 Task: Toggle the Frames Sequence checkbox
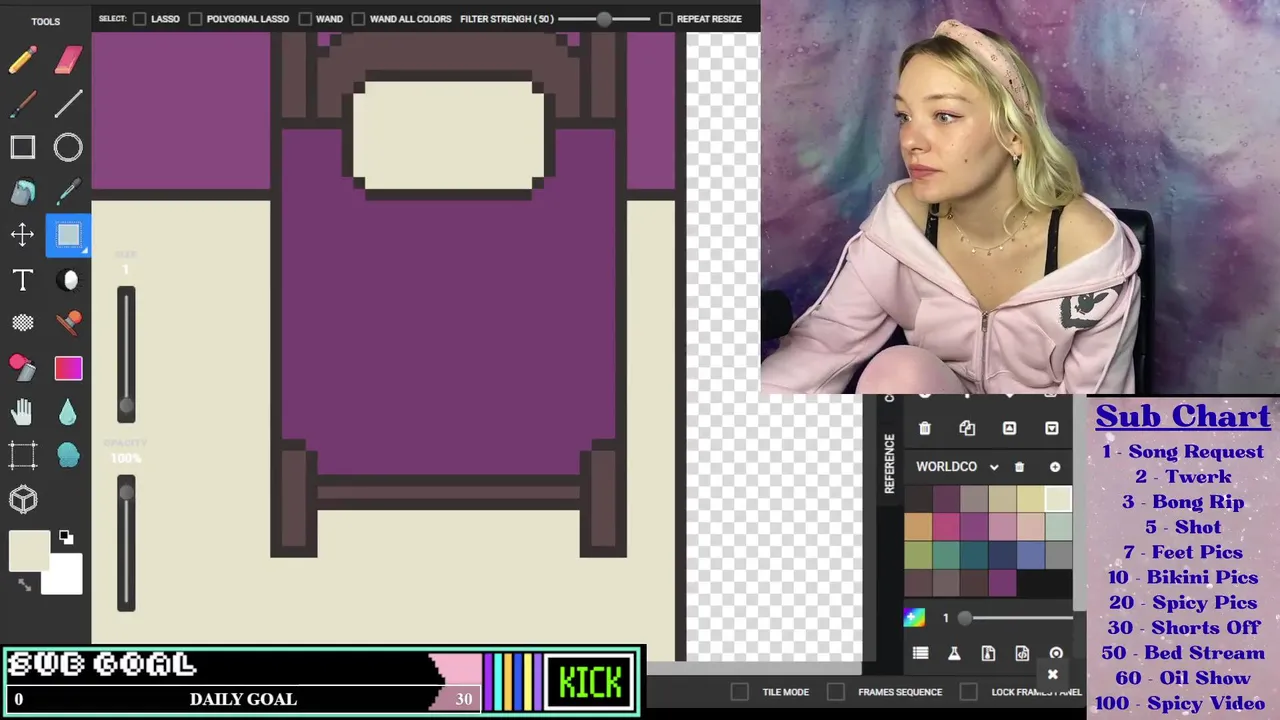pos(836,692)
